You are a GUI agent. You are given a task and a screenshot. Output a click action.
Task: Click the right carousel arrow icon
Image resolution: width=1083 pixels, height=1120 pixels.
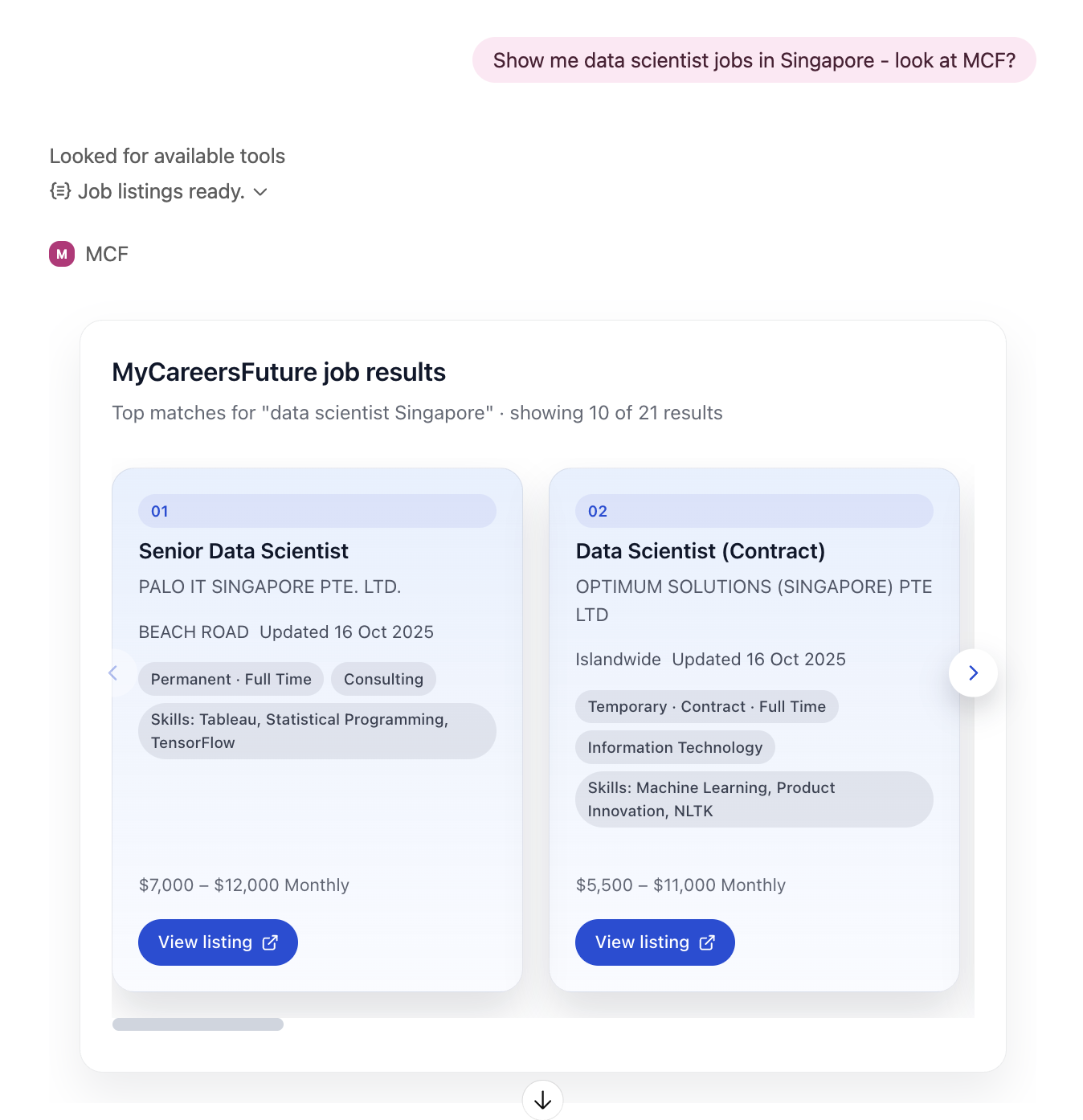[x=973, y=672]
